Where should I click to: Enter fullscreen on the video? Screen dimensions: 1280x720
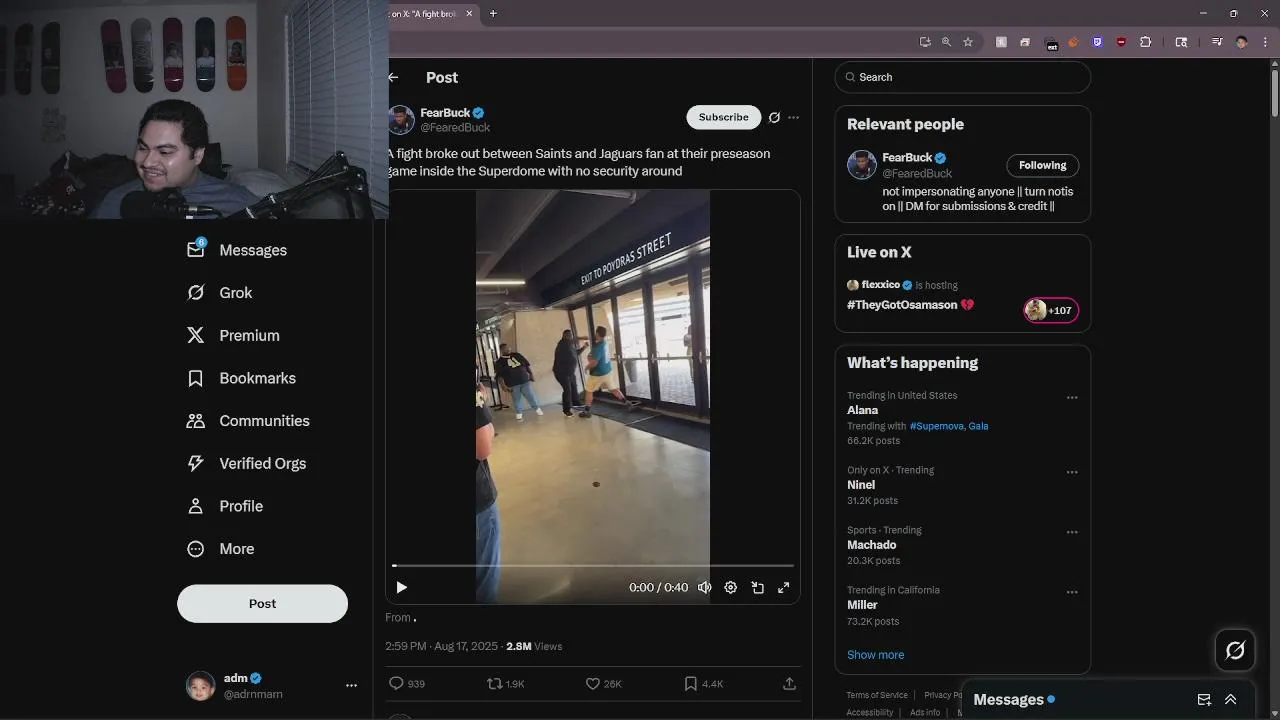point(784,588)
